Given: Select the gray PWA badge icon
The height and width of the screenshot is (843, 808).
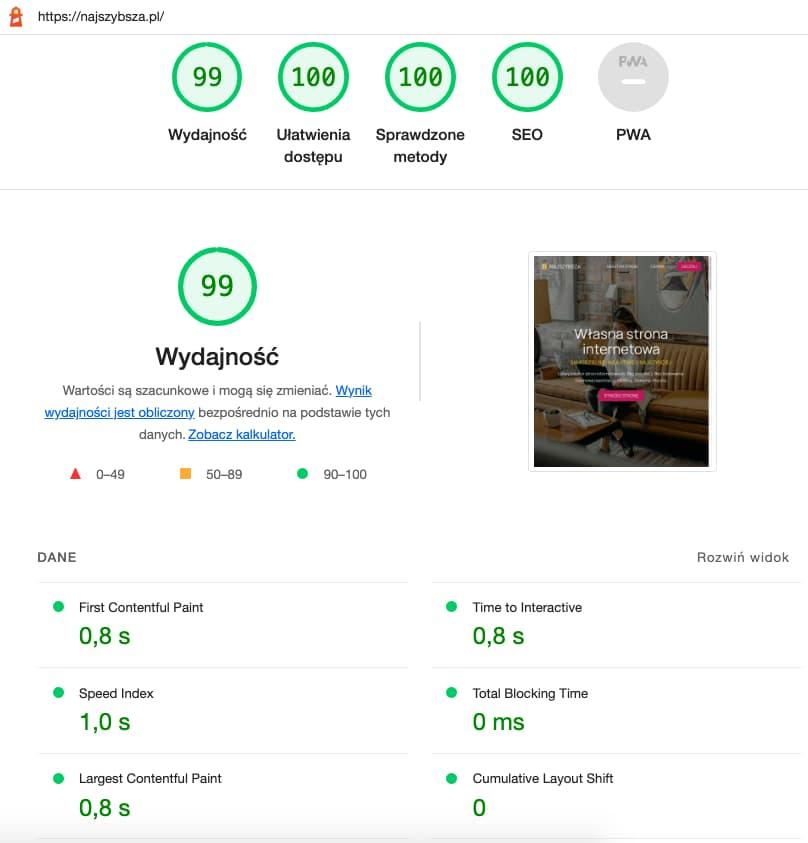Looking at the screenshot, I should 633,76.
